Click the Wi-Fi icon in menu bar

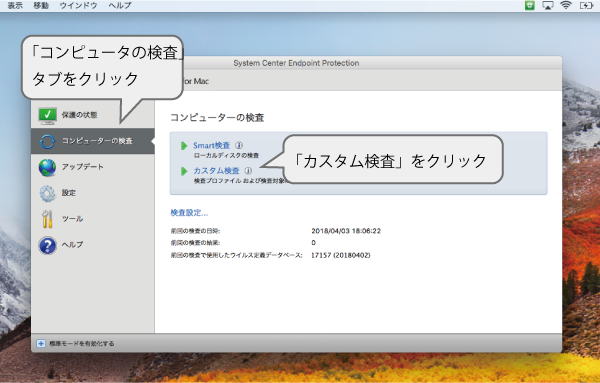[x=566, y=5]
